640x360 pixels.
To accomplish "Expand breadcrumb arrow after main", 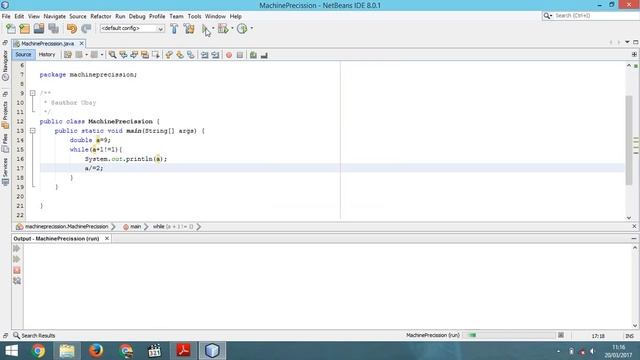I will [x=146, y=227].
